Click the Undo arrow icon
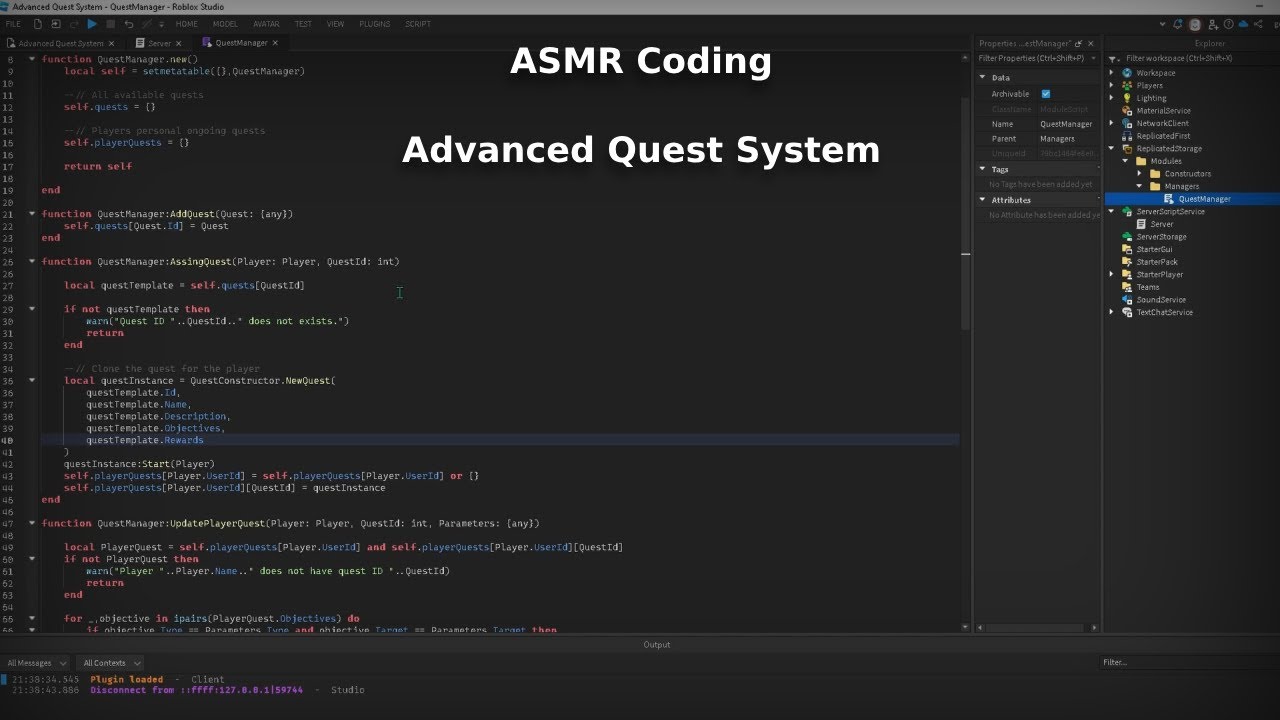1280x720 pixels. (x=128, y=24)
